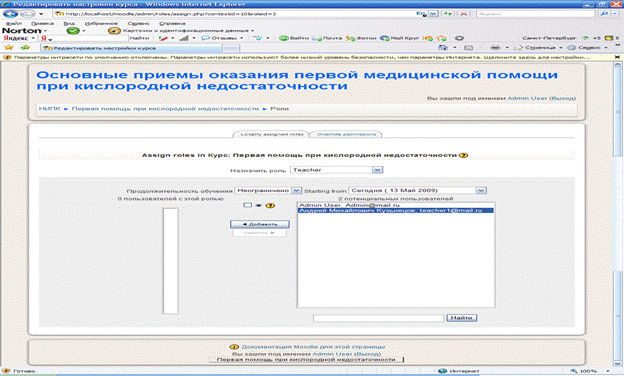Open the Избранное menu

(101, 23)
